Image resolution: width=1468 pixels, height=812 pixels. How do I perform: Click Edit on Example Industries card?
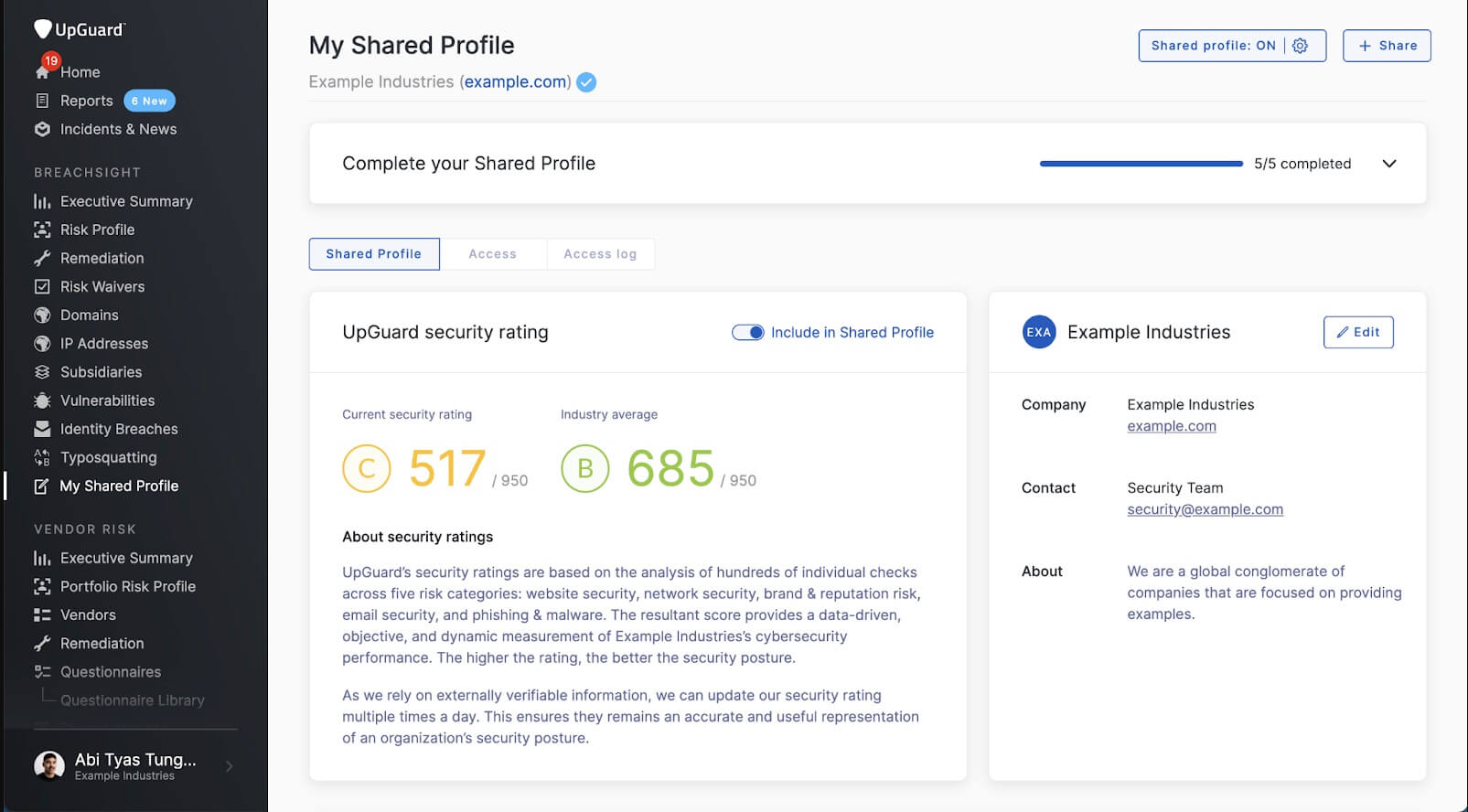click(1358, 332)
